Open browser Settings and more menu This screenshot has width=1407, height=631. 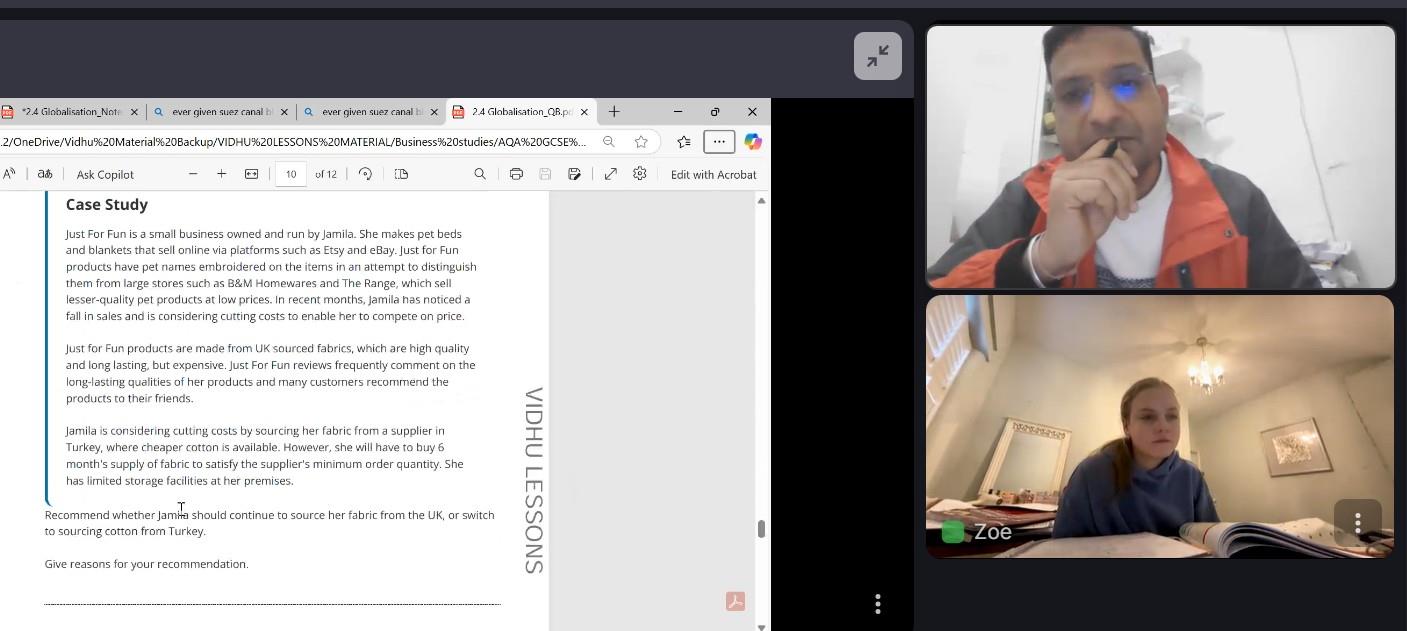tap(719, 142)
